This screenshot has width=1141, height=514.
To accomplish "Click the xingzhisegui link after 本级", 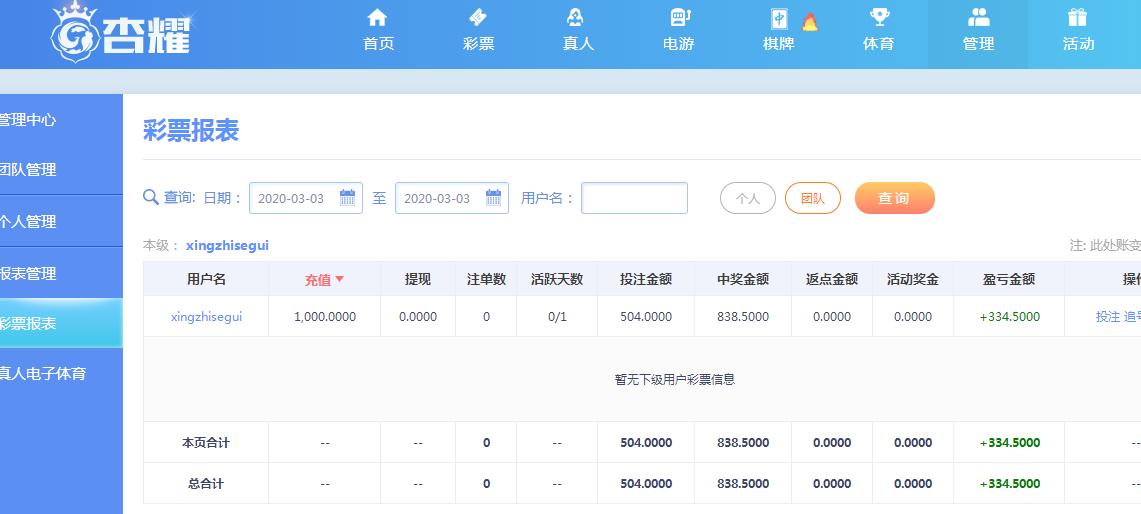I will tap(227, 246).
